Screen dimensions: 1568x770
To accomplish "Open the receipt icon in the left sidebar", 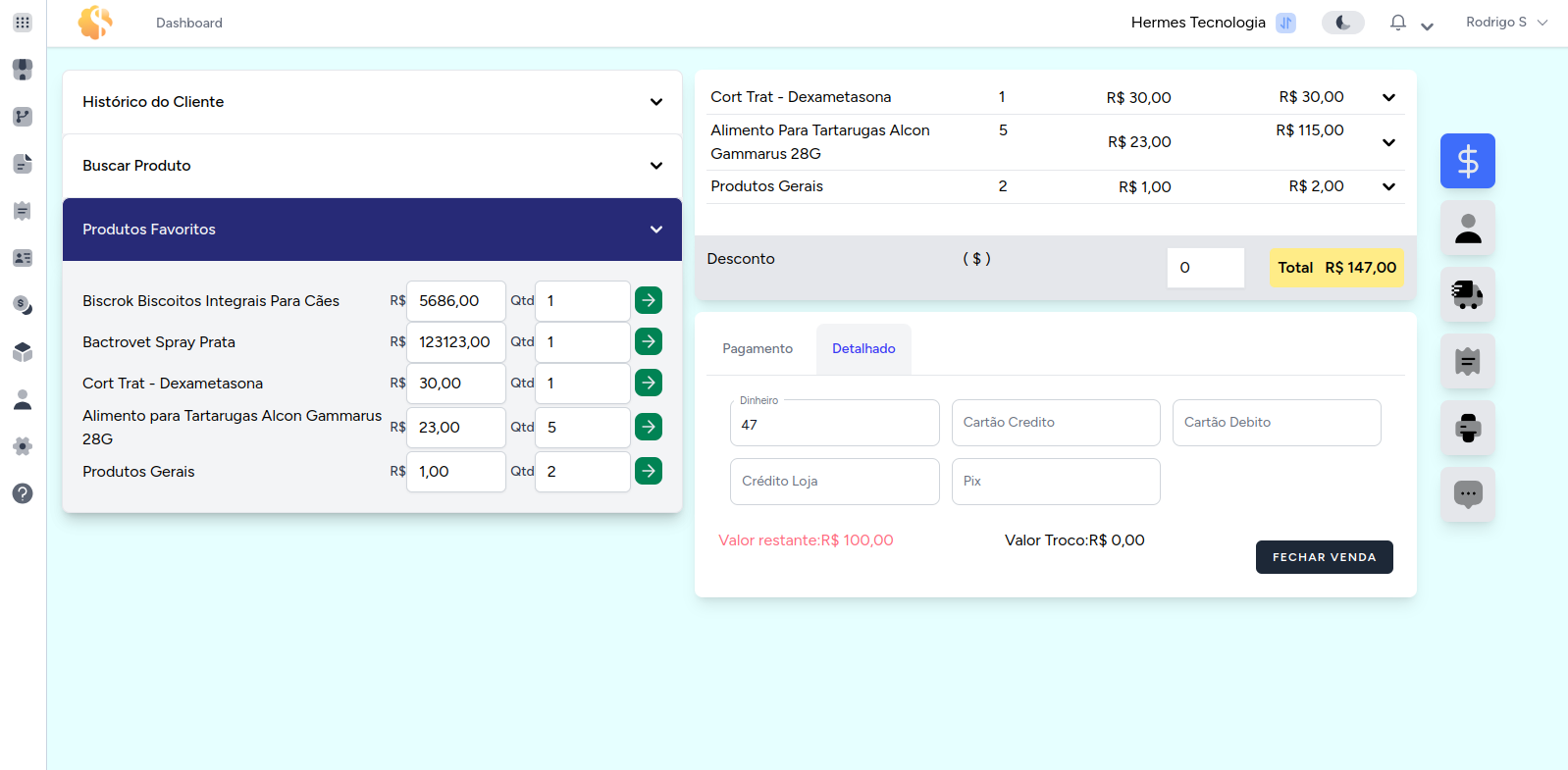I will point(23,211).
